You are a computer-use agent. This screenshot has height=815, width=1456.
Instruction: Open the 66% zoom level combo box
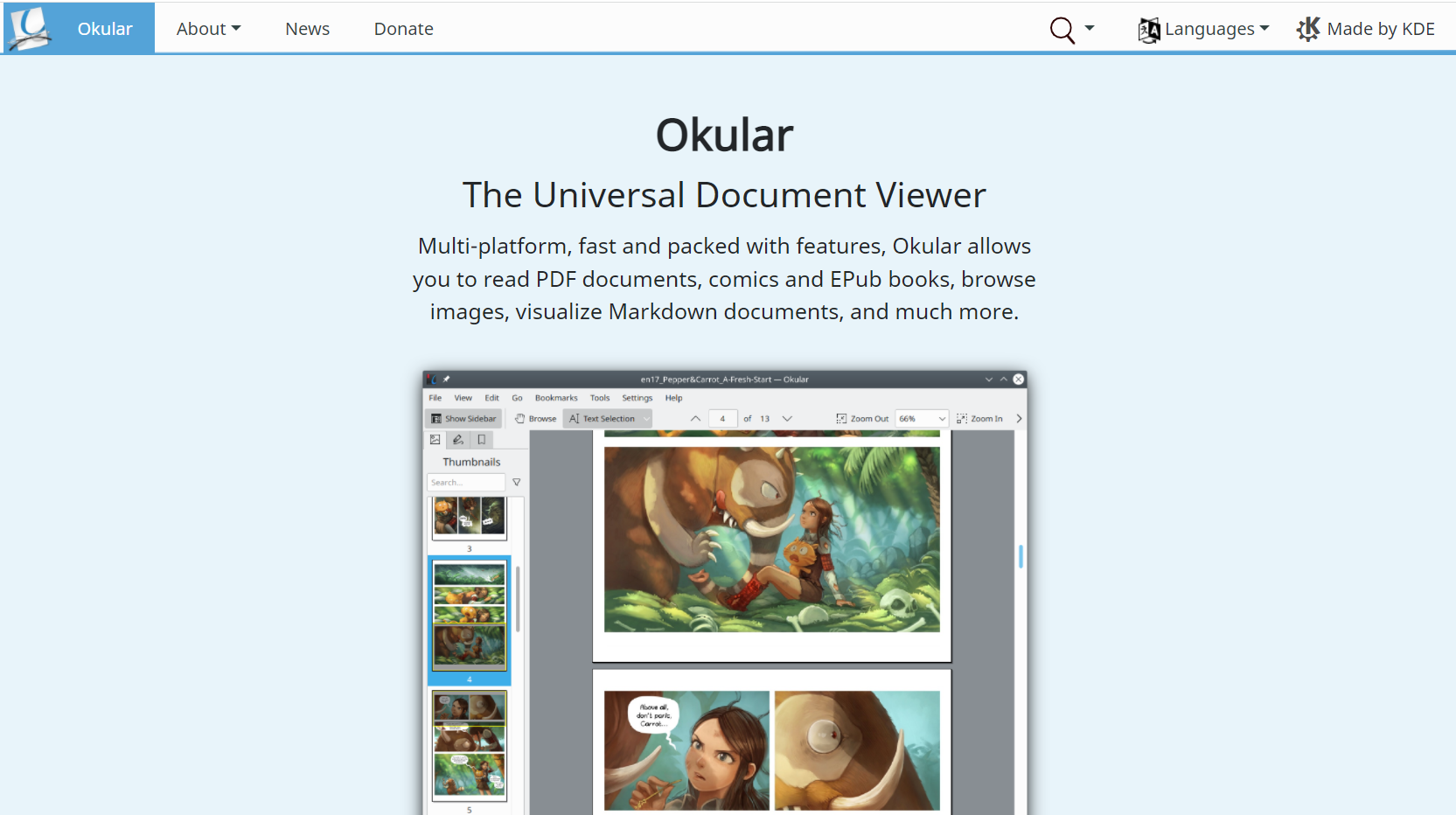click(x=922, y=419)
